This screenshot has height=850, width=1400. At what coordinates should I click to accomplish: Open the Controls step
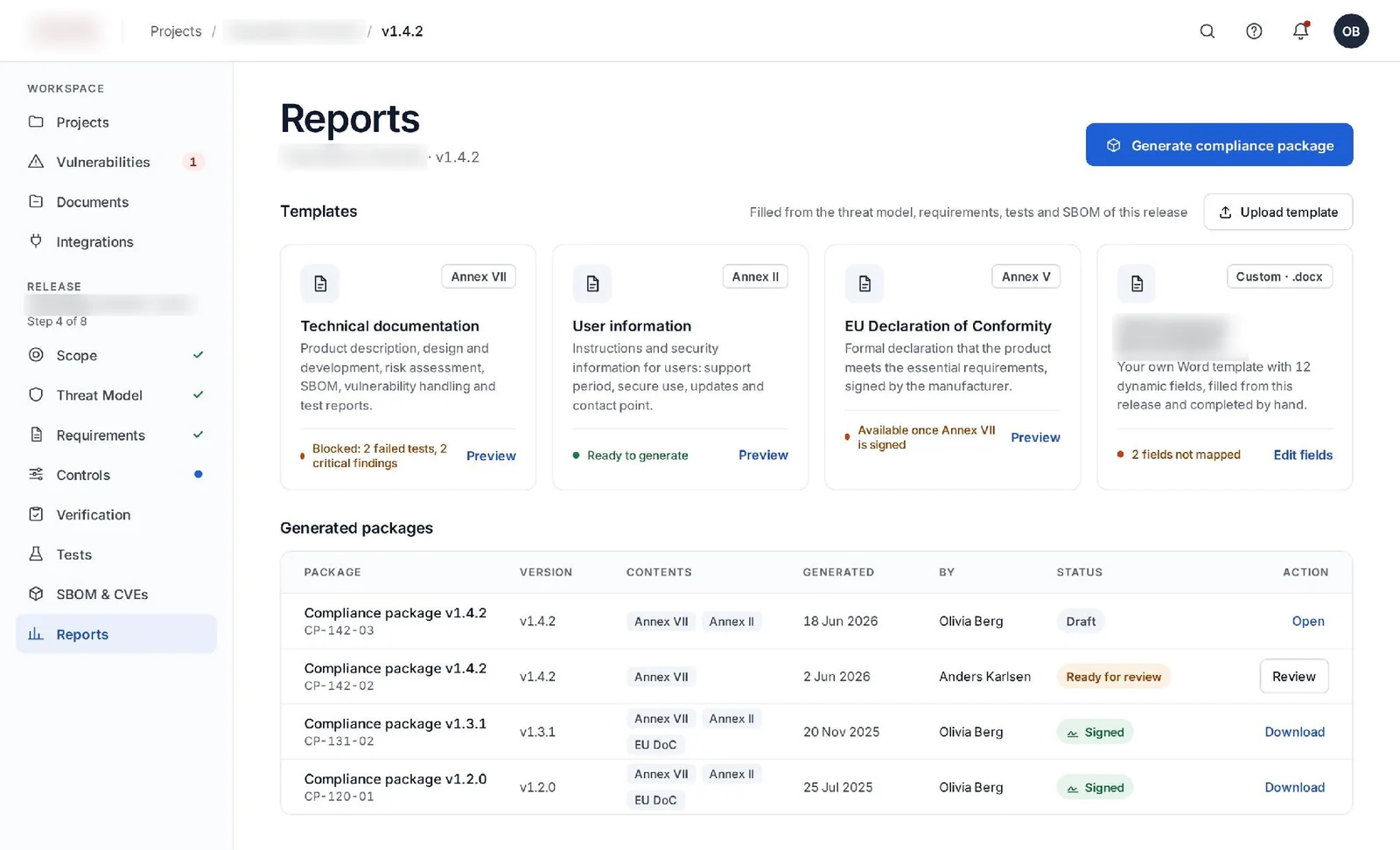pos(116,475)
